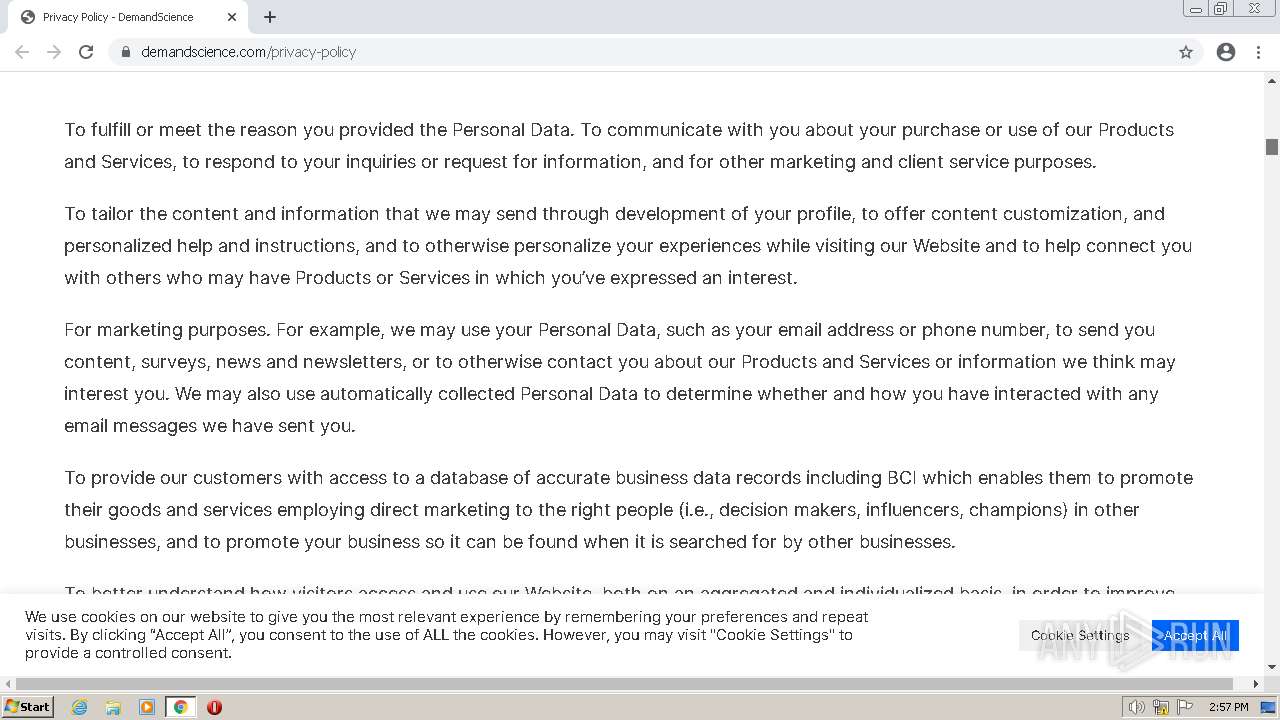Image resolution: width=1280 pixels, height=720 pixels.
Task: Open the media player taskbar icon
Action: (x=147, y=707)
